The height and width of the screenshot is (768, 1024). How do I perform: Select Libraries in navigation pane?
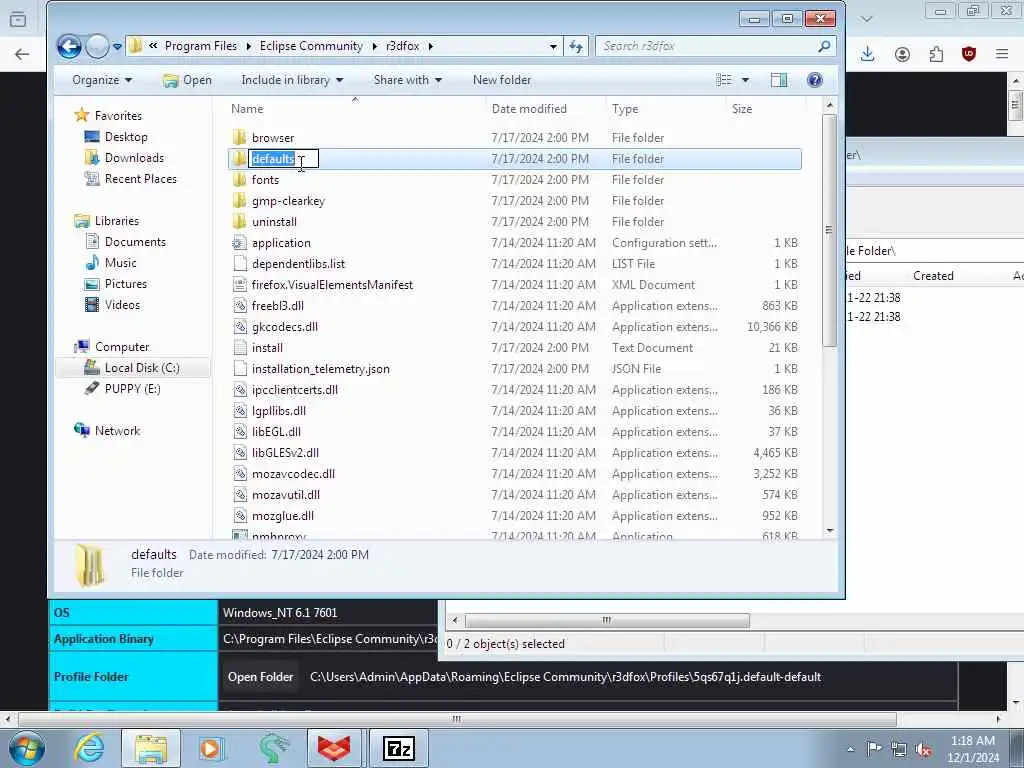pos(116,221)
